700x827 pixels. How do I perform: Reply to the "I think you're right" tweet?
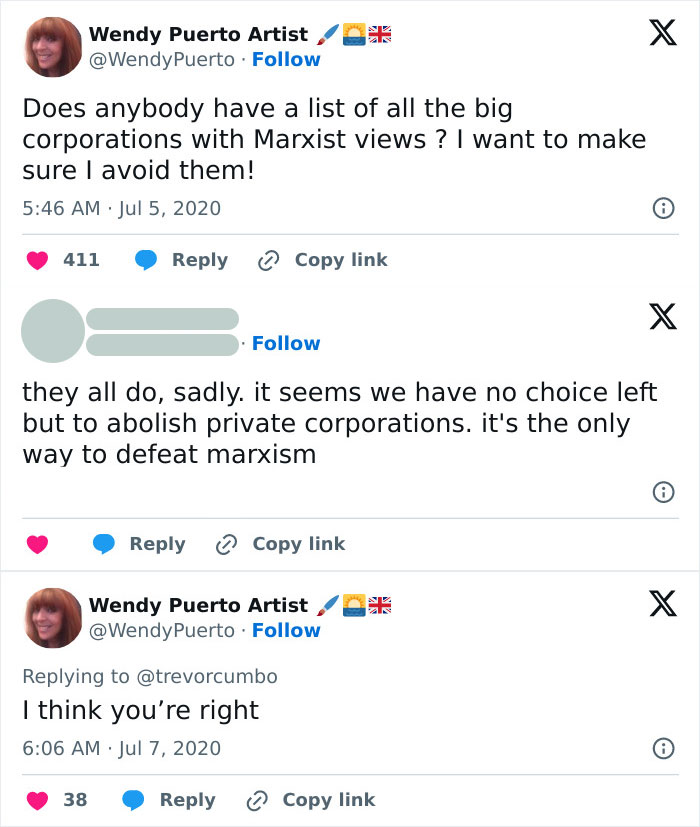pyautogui.click(x=169, y=800)
